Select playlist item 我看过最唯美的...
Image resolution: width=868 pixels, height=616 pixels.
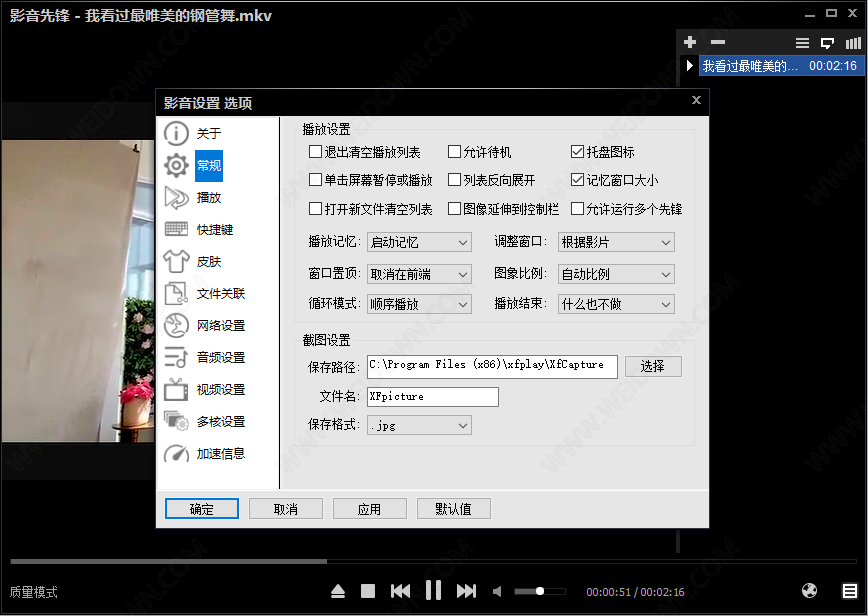(x=781, y=66)
